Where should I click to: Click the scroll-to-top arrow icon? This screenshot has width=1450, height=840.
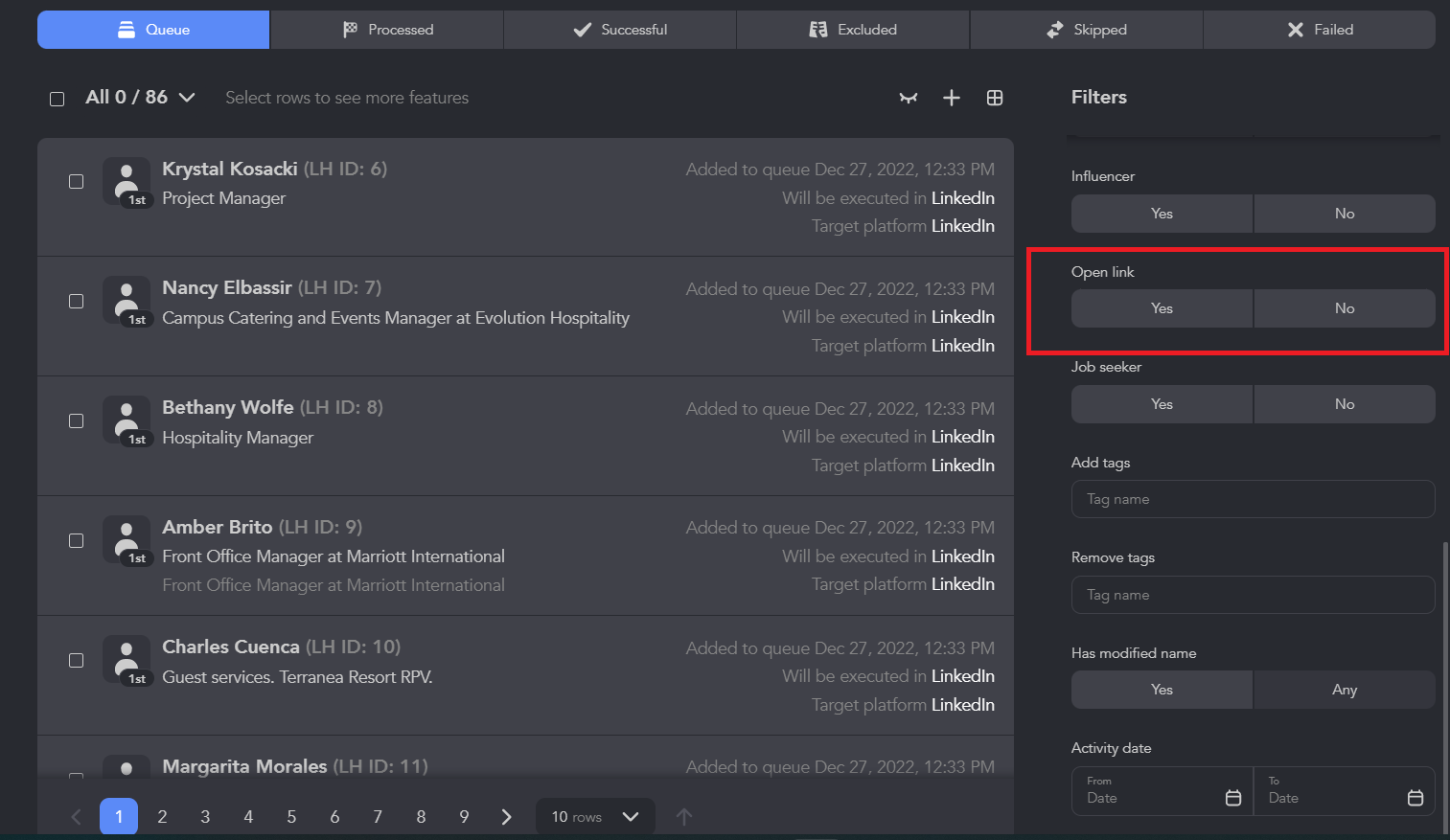click(x=683, y=817)
